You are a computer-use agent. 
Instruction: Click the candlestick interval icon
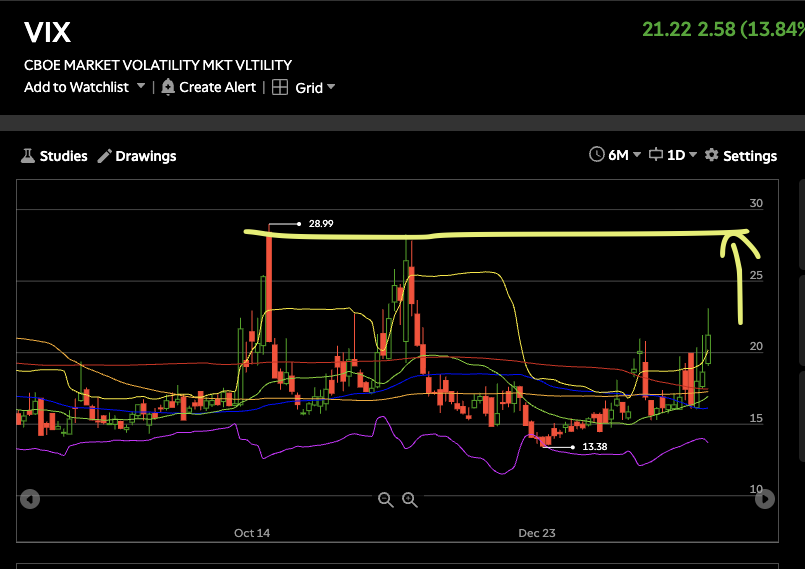pos(656,154)
